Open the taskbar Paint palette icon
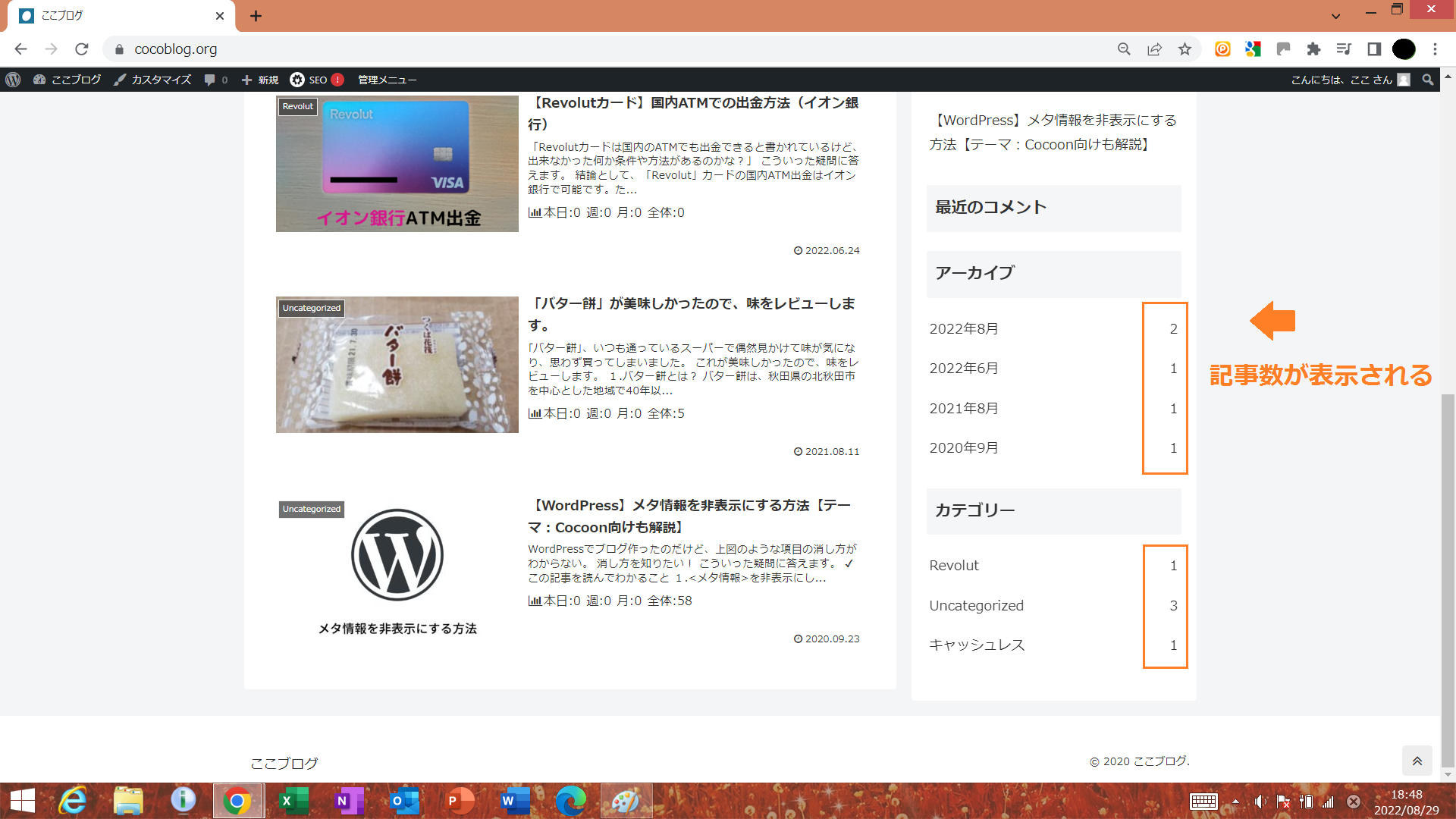The image size is (1456, 819). (x=626, y=801)
